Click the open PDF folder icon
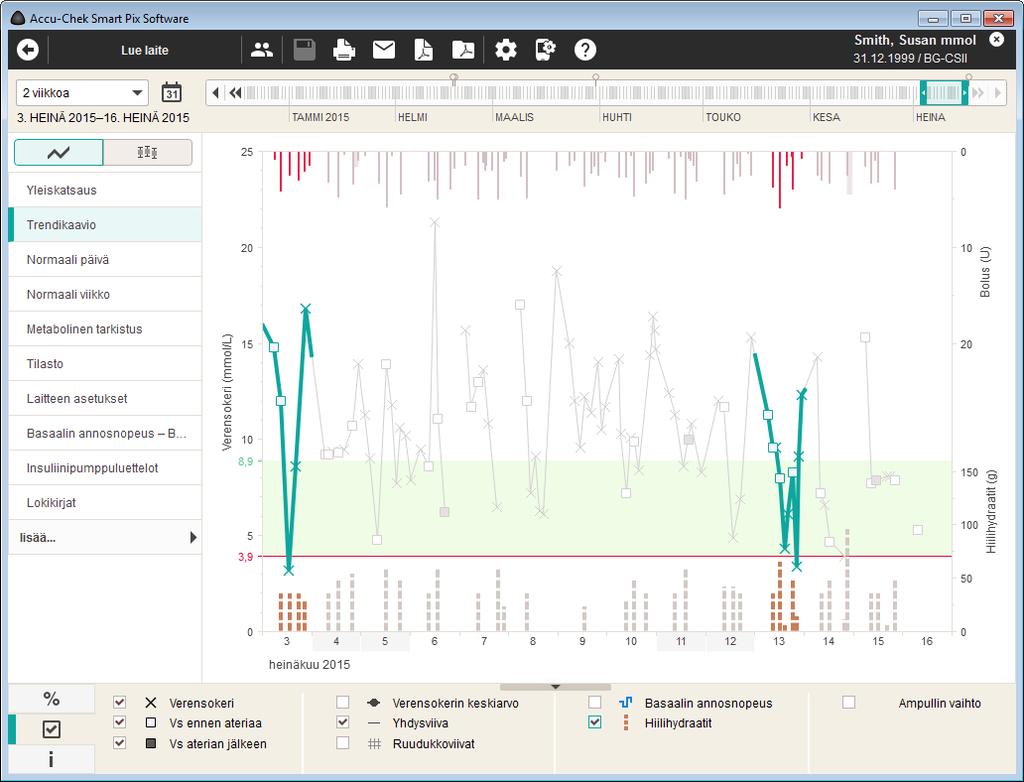 (x=464, y=50)
